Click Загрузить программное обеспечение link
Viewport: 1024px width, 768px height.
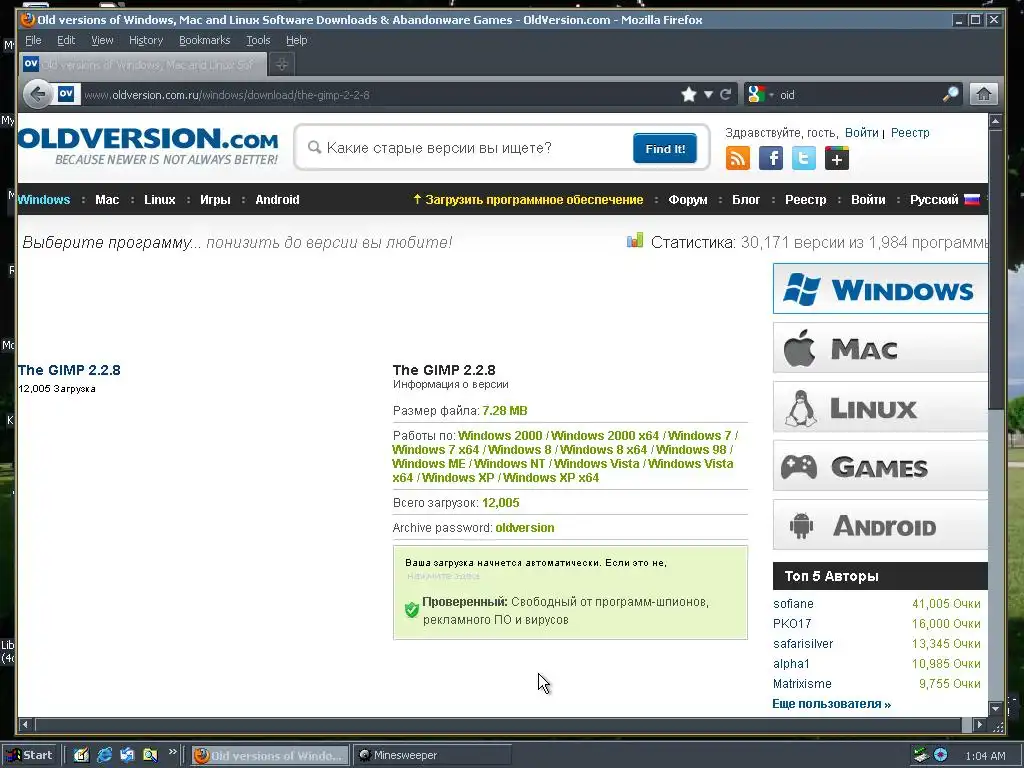tap(528, 200)
